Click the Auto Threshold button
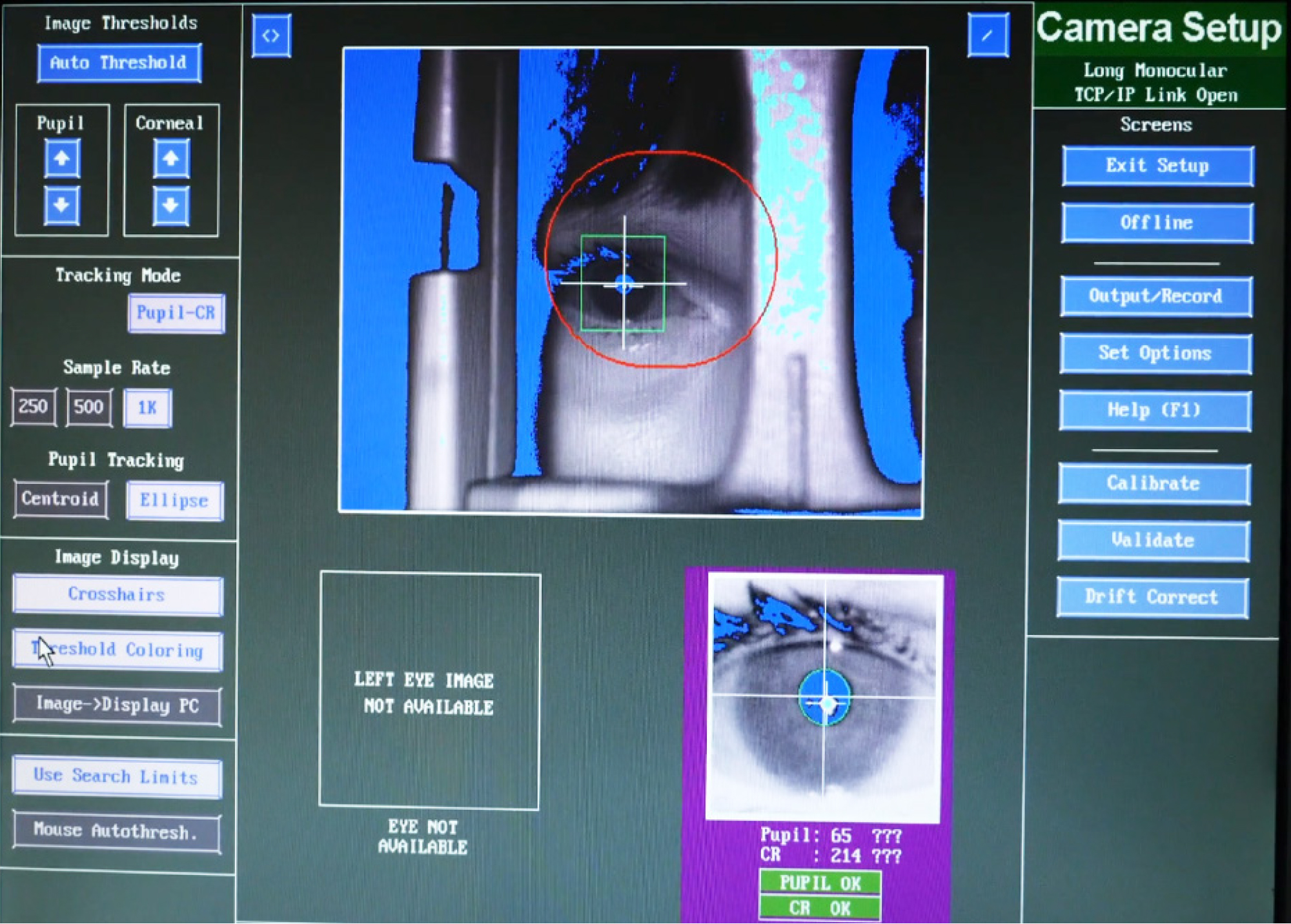This screenshot has height=924, width=1291. coord(119,63)
